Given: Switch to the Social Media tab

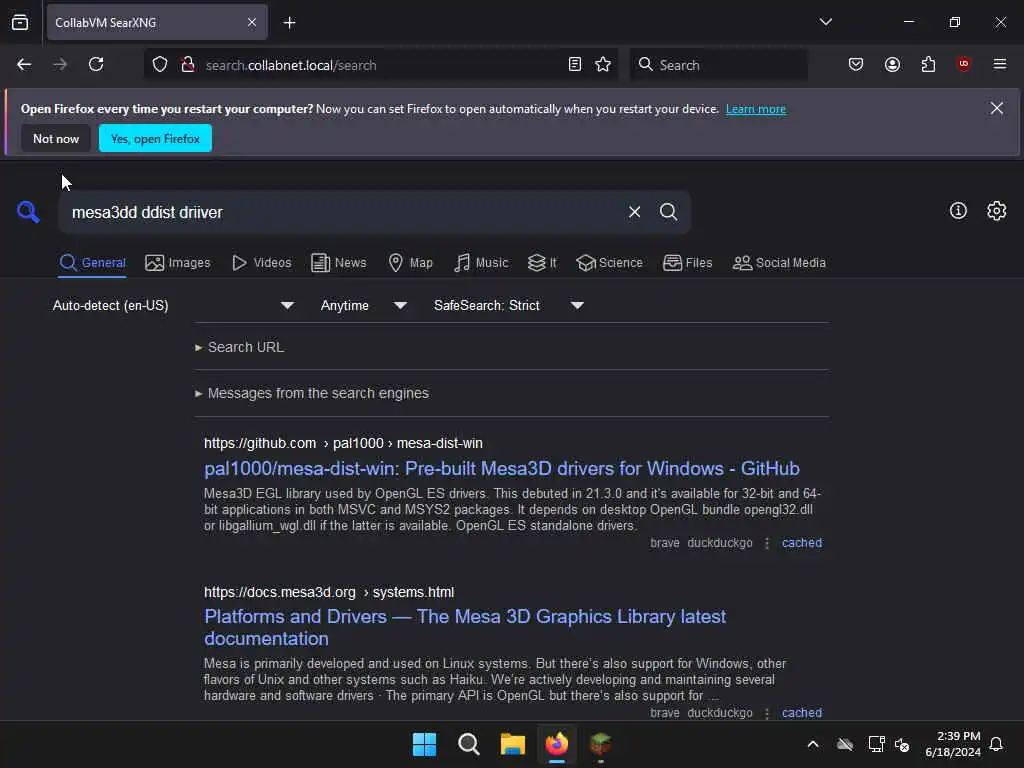Looking at the screenshot, I should coord(779,263).
